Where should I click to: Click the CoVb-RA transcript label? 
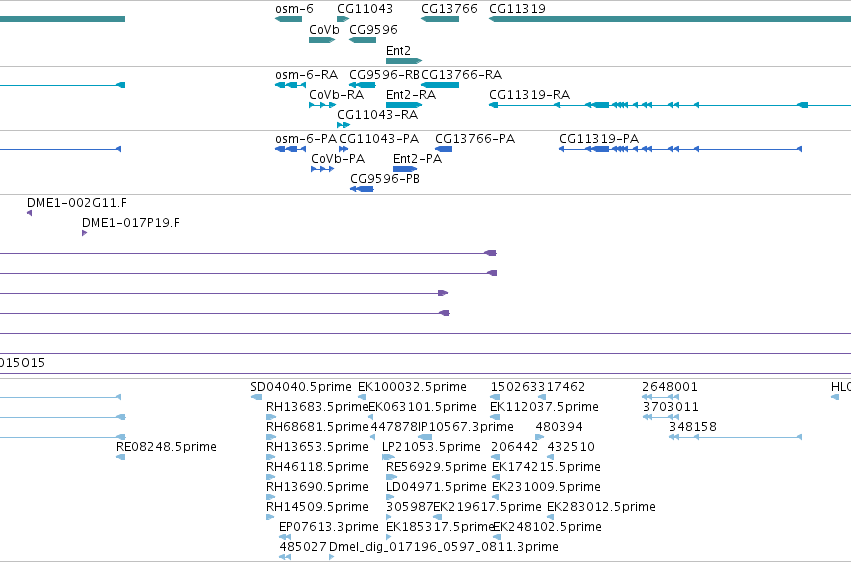[336, 95]
